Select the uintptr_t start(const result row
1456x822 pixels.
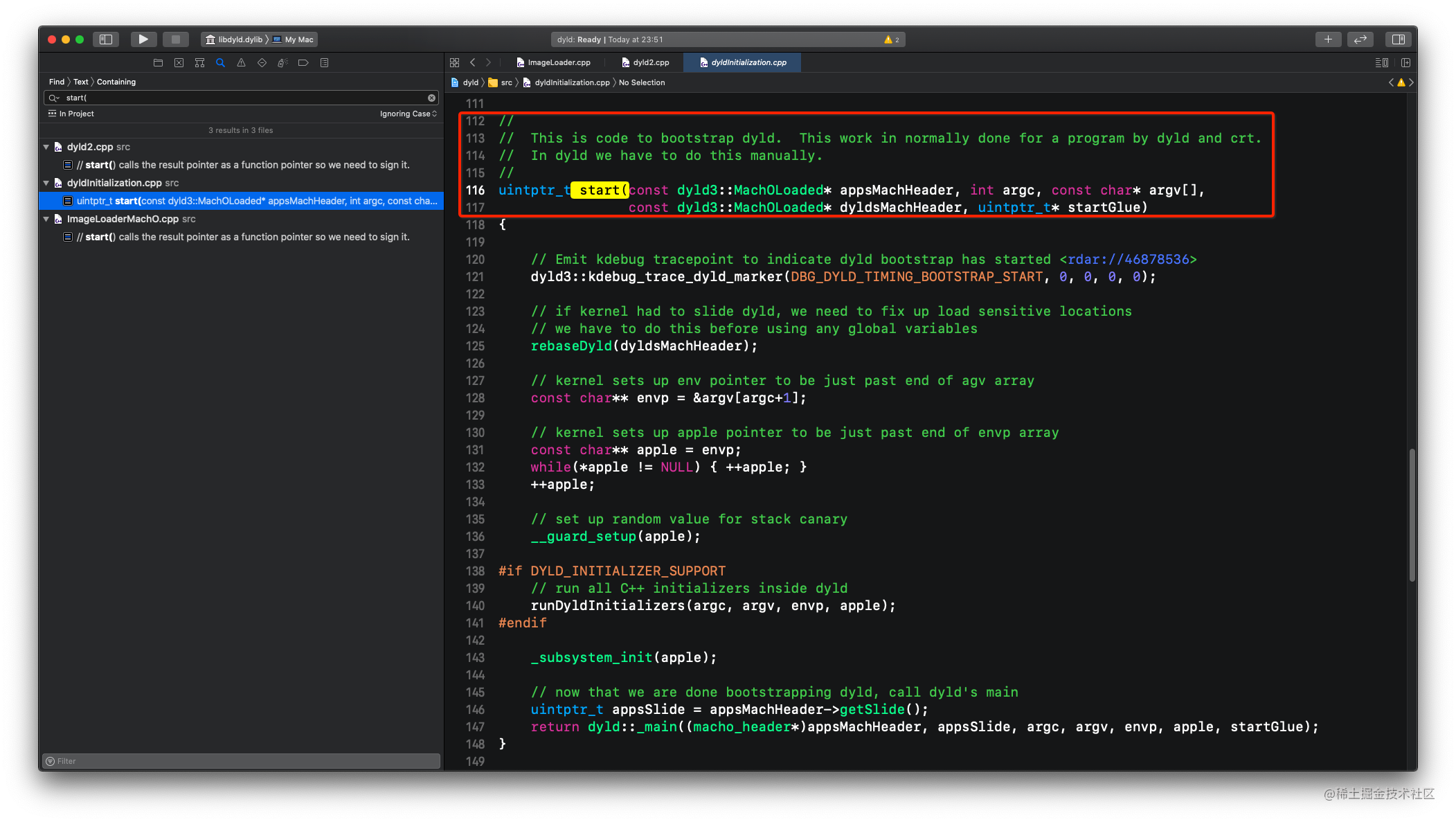[241, 201]
